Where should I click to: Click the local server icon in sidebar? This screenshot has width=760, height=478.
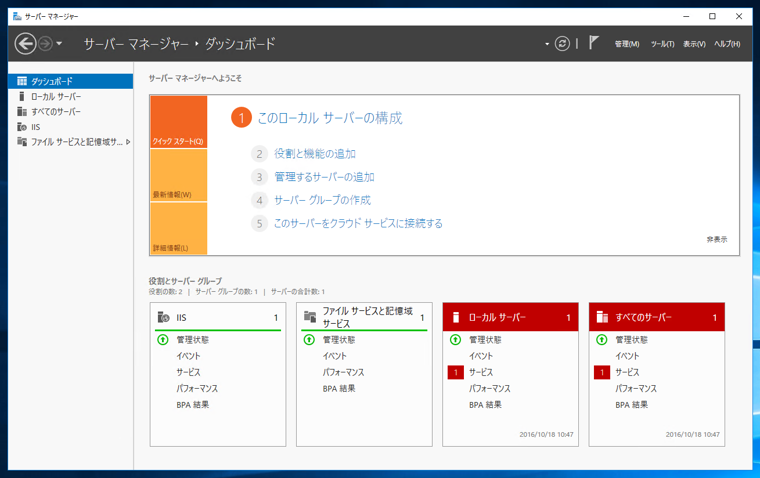pos(22,96)
